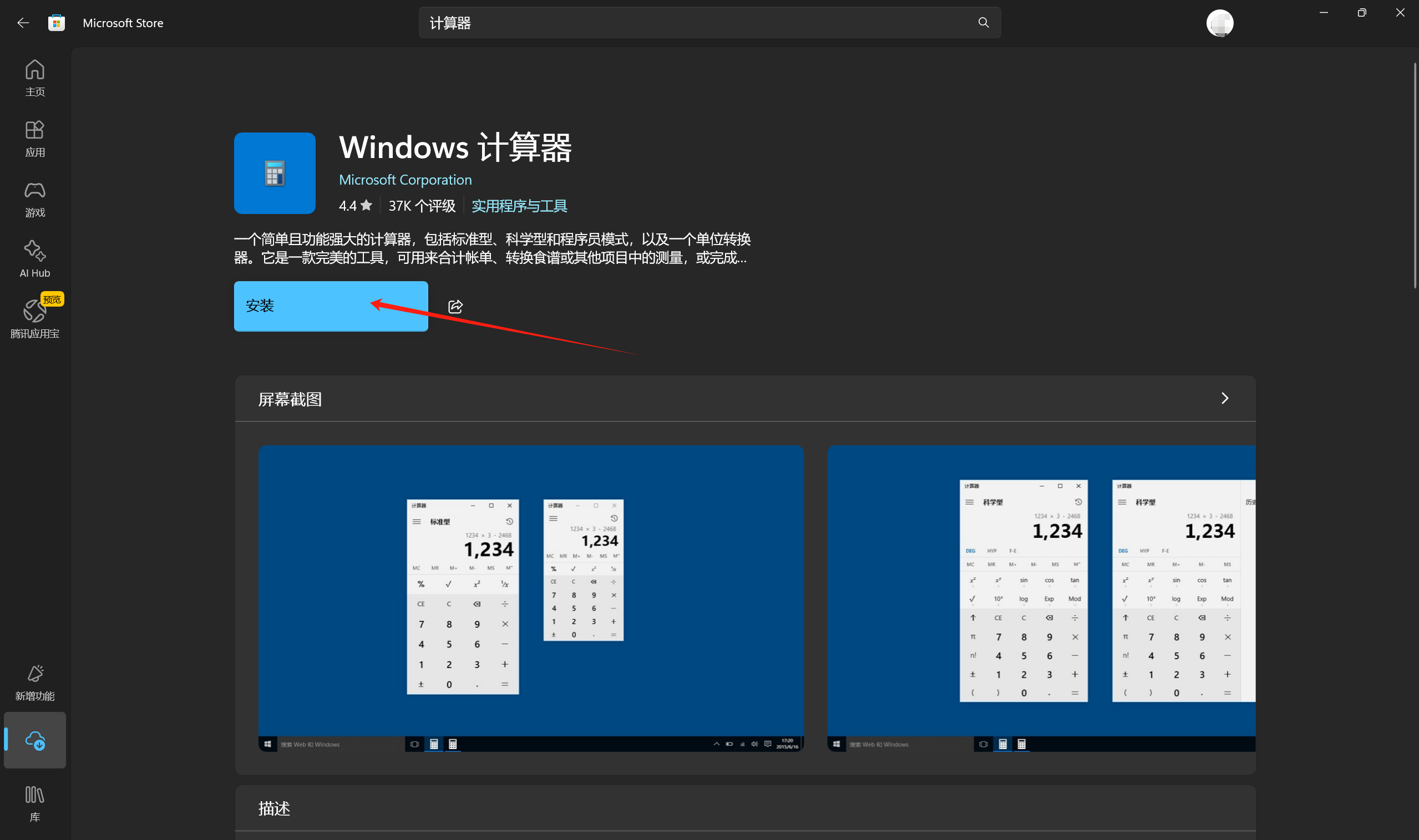Viewport: 1419px width, 840px height.
Task: Click the back arrow icon
Action: [x=23, y=23]
